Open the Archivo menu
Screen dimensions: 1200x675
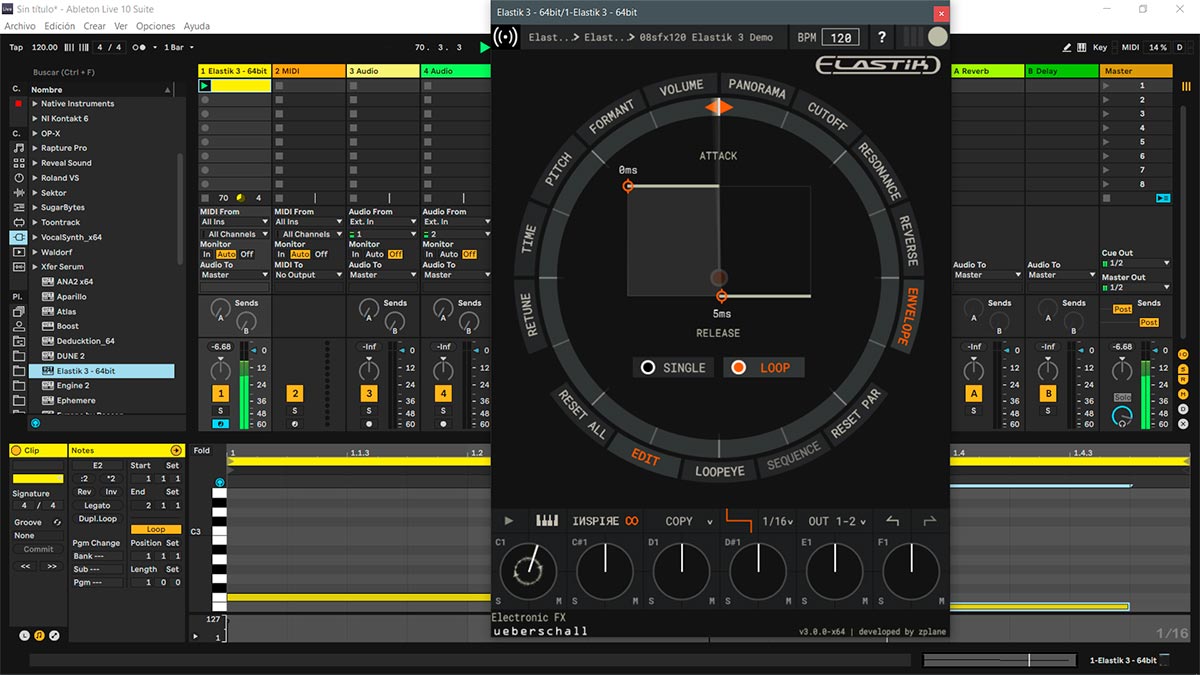point(21,26)
